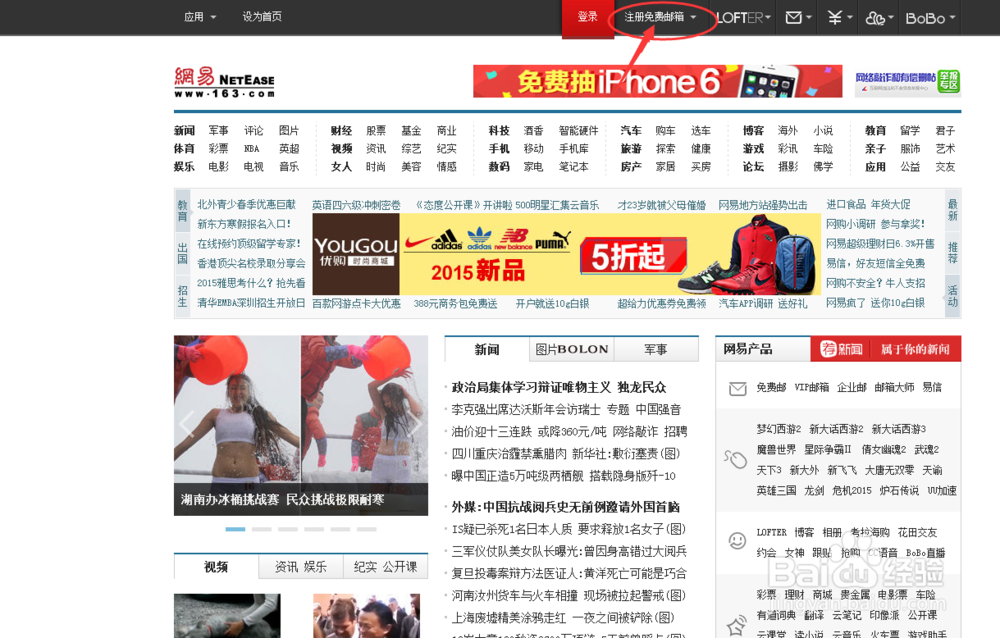The width and height of the screenshot is (1000, 638).
Task: Switch to the 纪实 公开课 video tab
Action: (x=385, y=567)
